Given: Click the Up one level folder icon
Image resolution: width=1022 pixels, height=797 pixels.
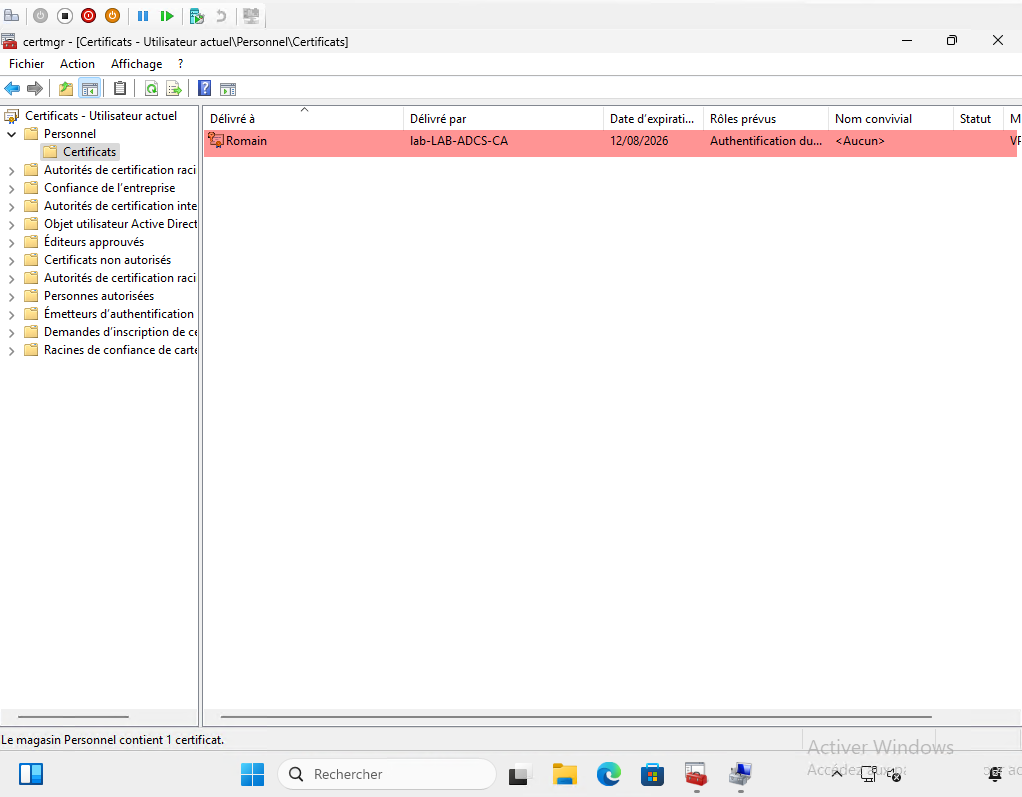Looking at the screenshot, I should point(66,88).
